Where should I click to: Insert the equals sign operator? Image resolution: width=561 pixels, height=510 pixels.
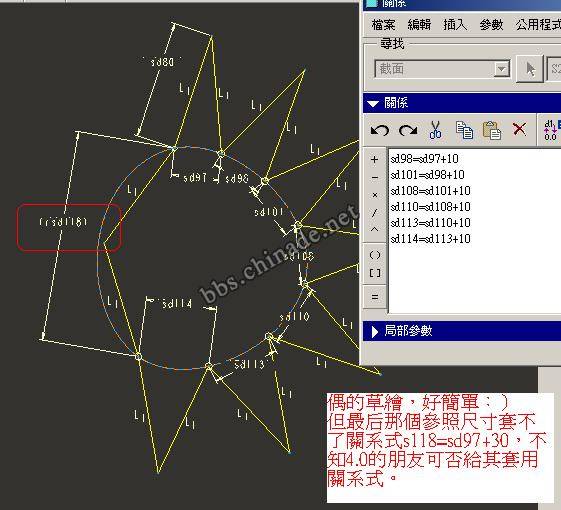375,297
